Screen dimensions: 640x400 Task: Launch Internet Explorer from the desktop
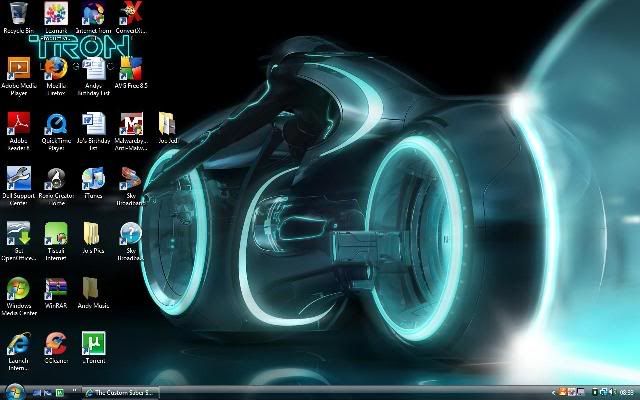pos(18,345)
